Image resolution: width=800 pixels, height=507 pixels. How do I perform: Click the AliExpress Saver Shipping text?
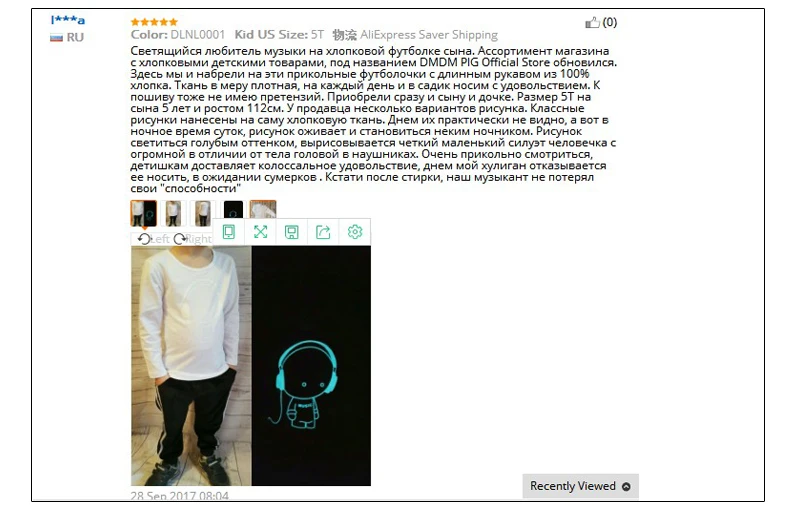pyautogui.click(x=429, y=35)
